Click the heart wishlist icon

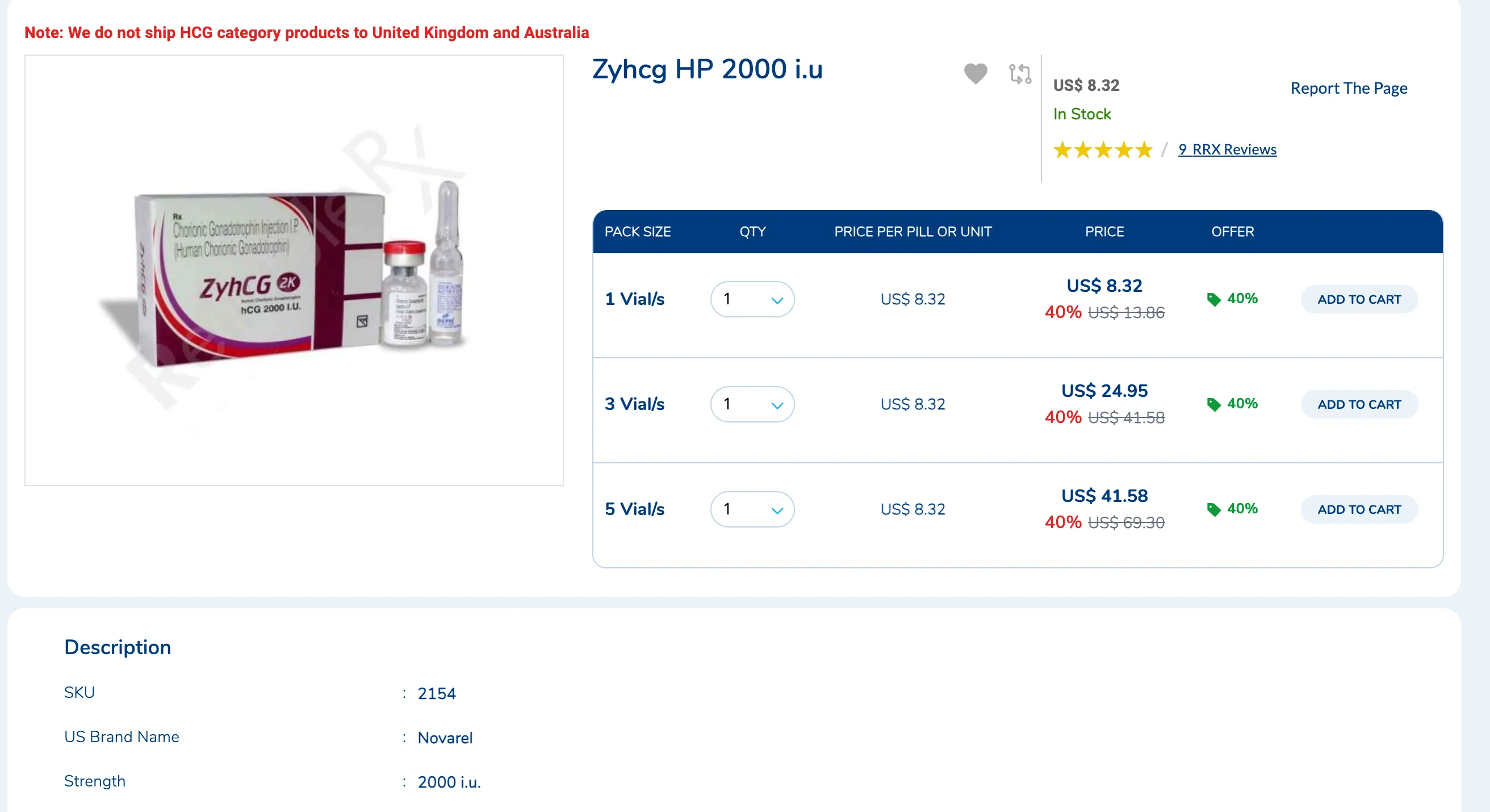(x=975, y=73)
